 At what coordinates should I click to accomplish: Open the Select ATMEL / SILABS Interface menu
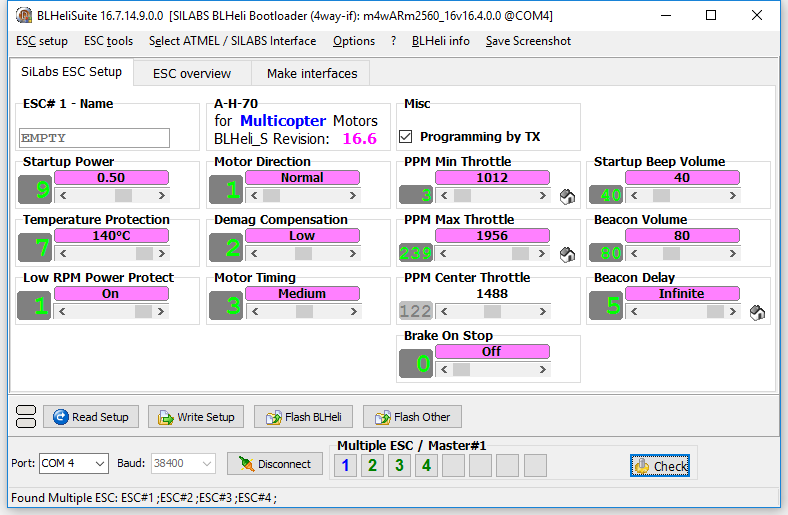click(232, 41)
